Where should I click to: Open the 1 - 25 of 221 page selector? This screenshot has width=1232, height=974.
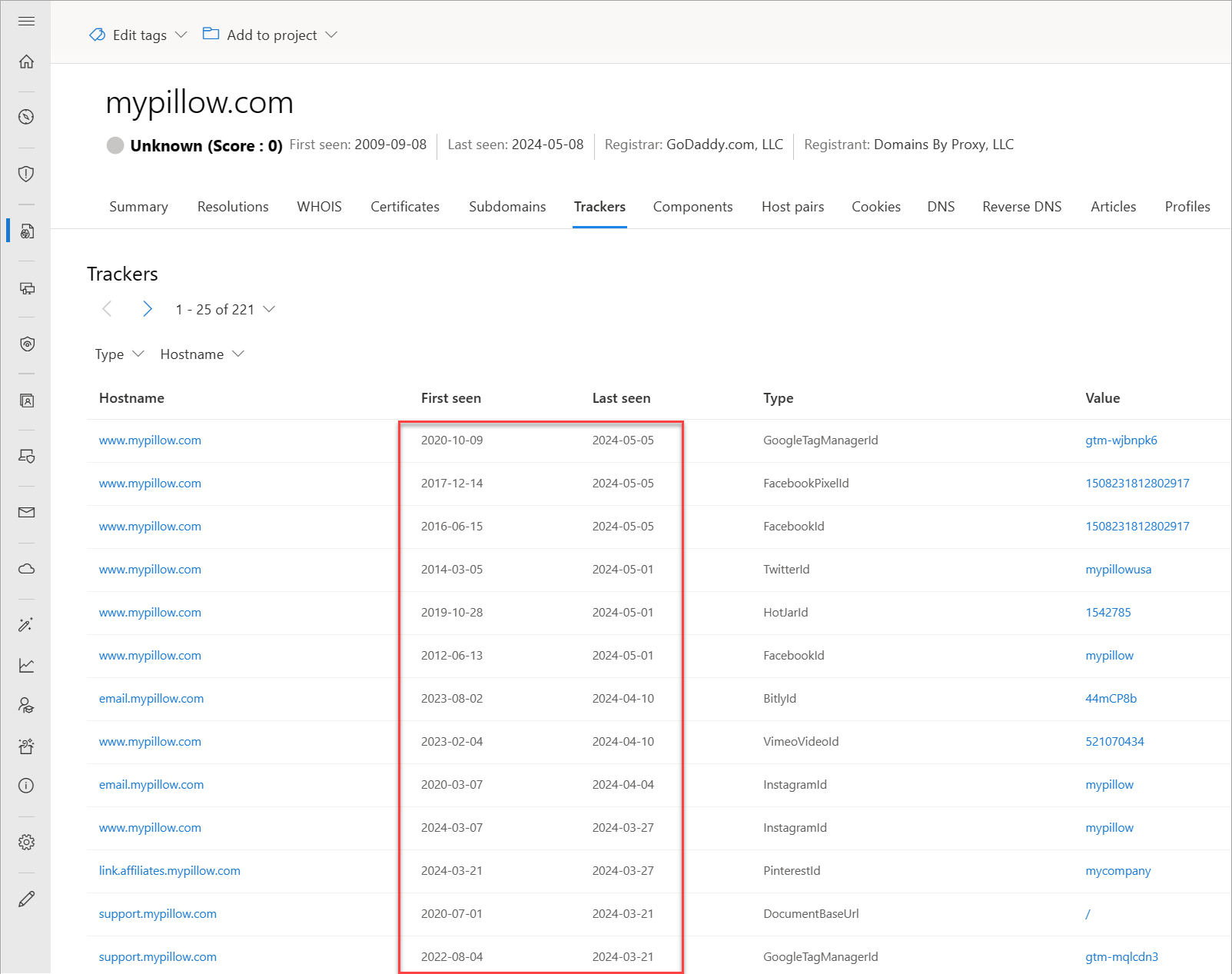click(225, 309)
